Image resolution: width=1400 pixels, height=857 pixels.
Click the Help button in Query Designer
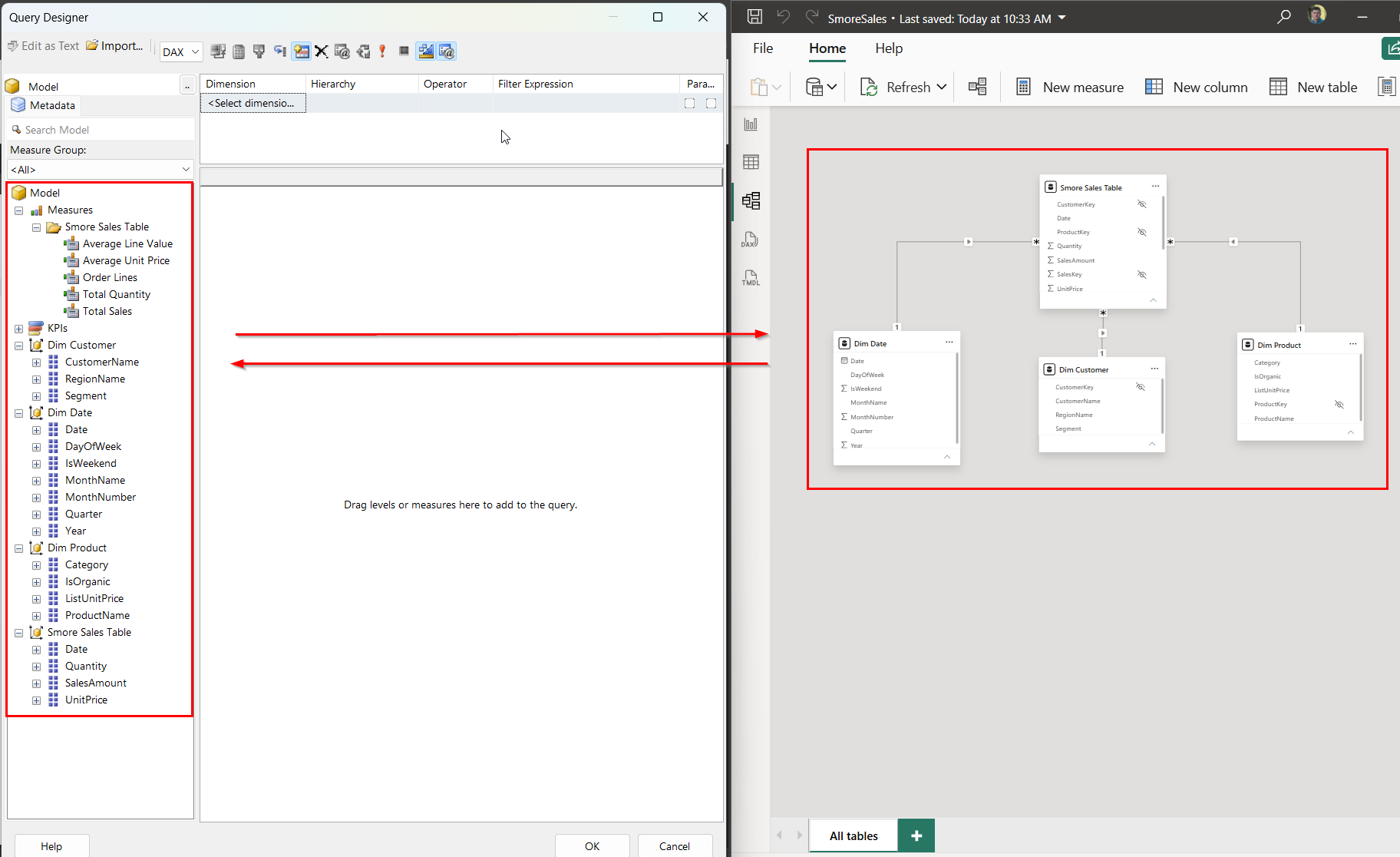tap(51, 845)
